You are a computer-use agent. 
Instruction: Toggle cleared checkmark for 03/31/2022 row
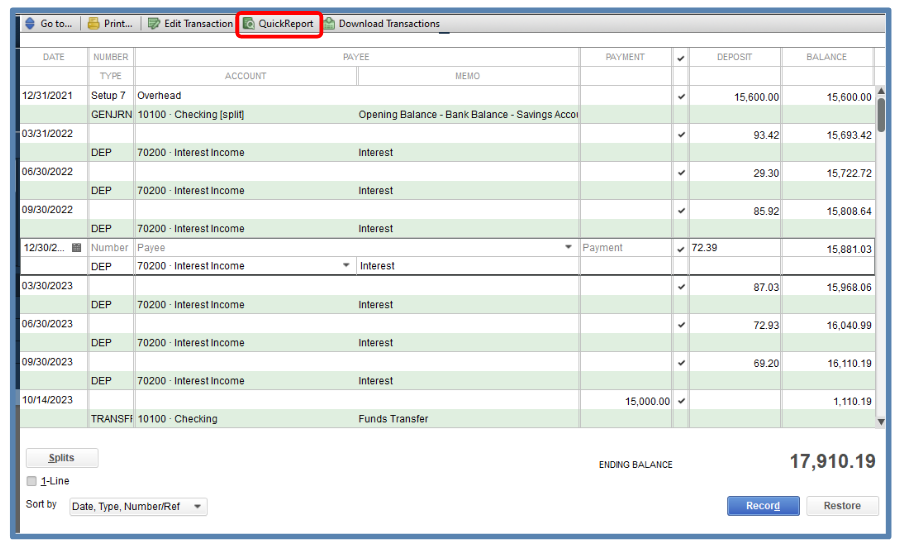[x=681, y=134]
